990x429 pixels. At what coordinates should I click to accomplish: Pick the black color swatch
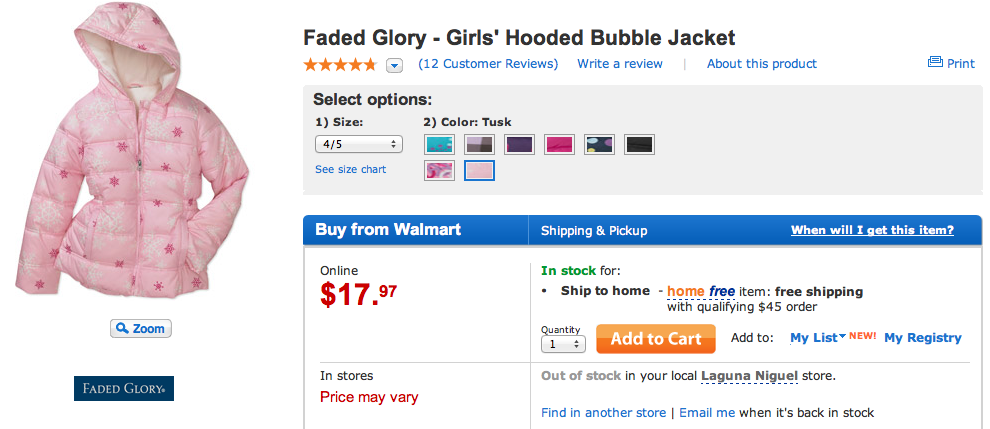[x=639, y=144]
